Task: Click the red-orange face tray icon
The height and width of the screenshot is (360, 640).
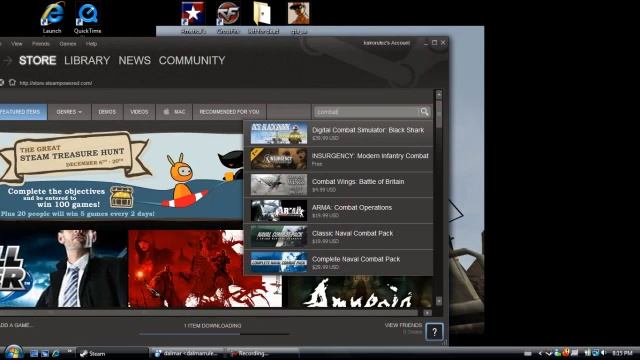Action: (x=566, y=352)
